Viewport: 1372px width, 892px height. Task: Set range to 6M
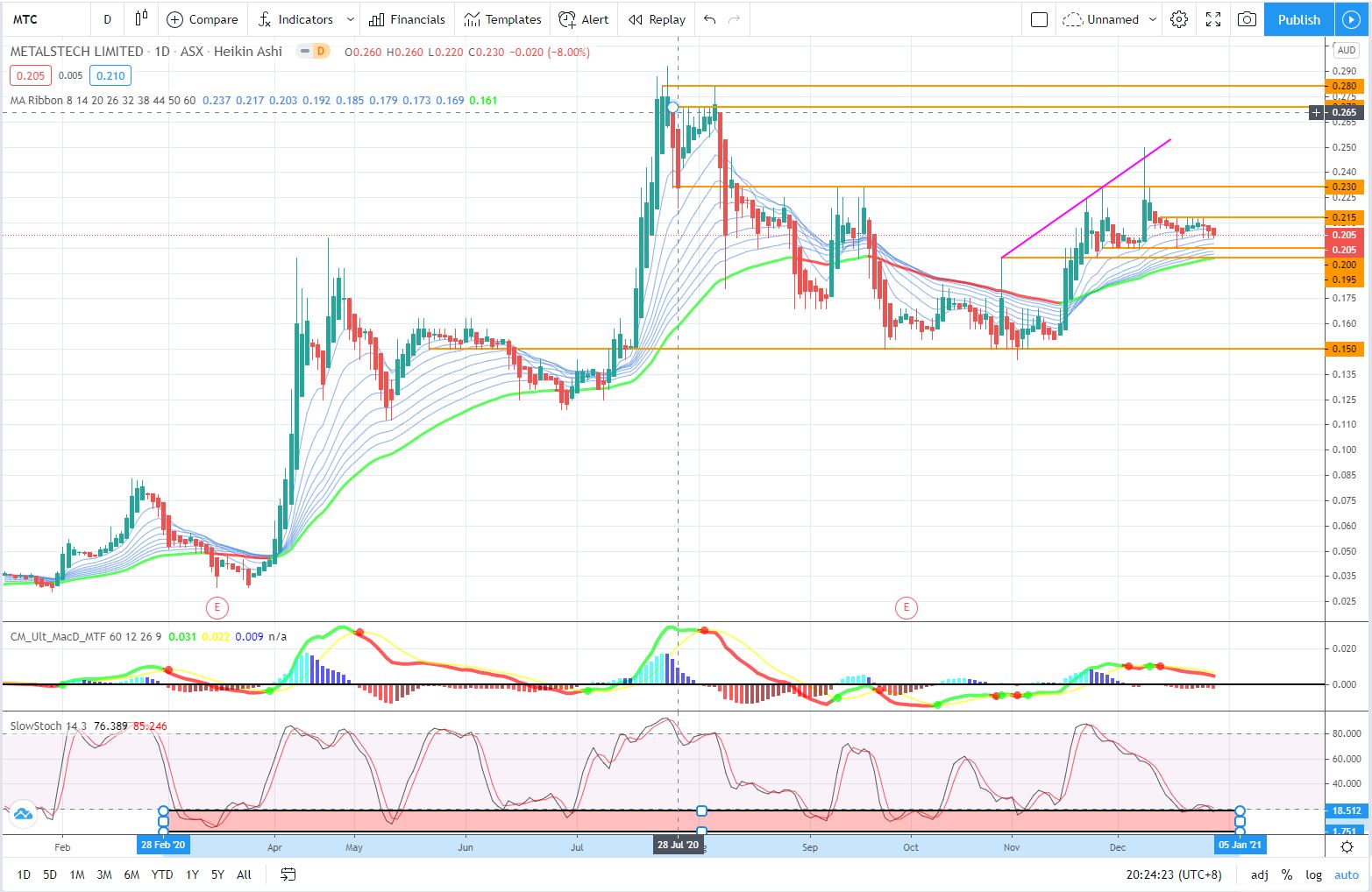tap(132, 874)
